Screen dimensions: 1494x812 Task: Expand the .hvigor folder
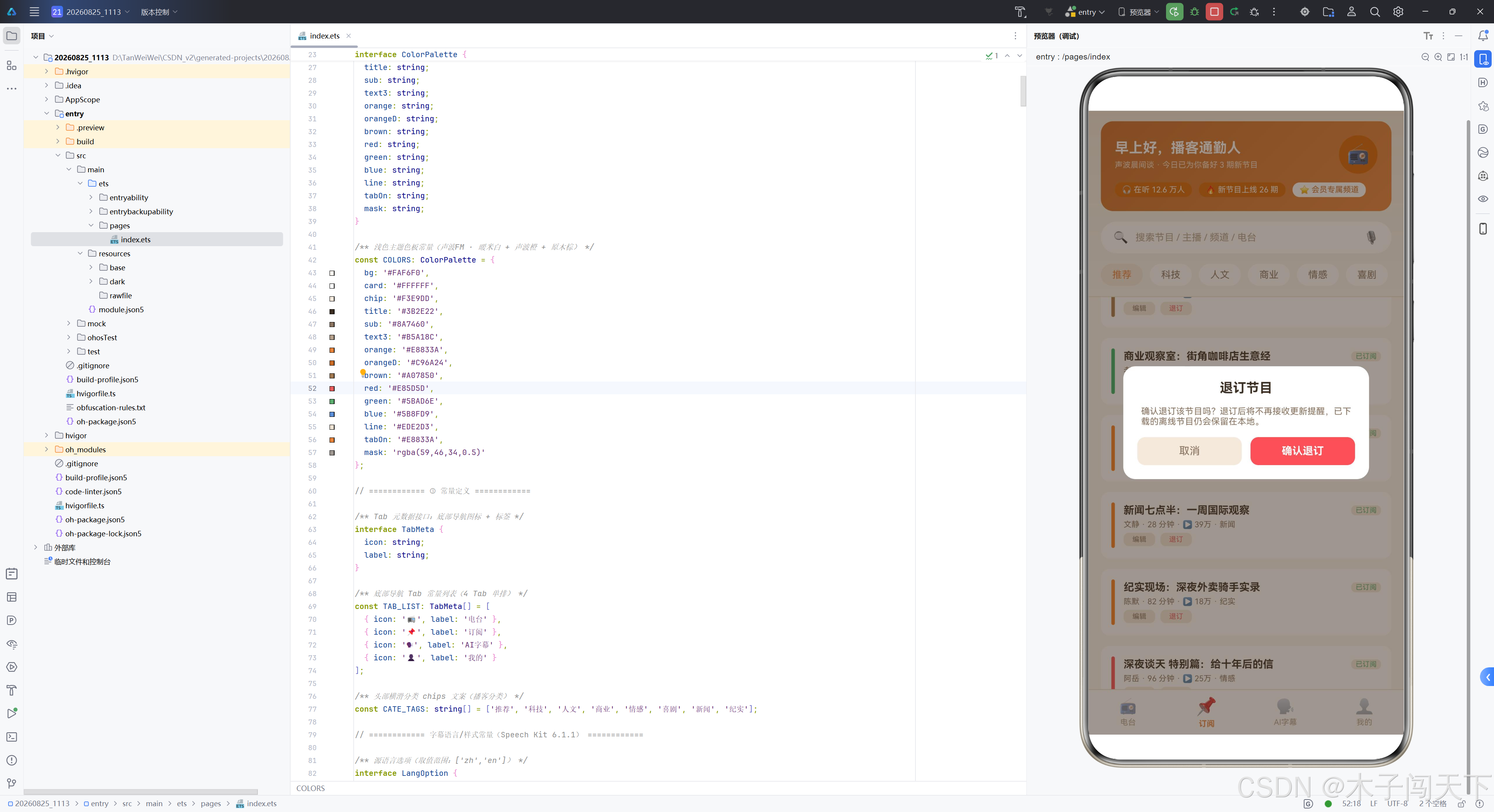(x=46, y=71)
